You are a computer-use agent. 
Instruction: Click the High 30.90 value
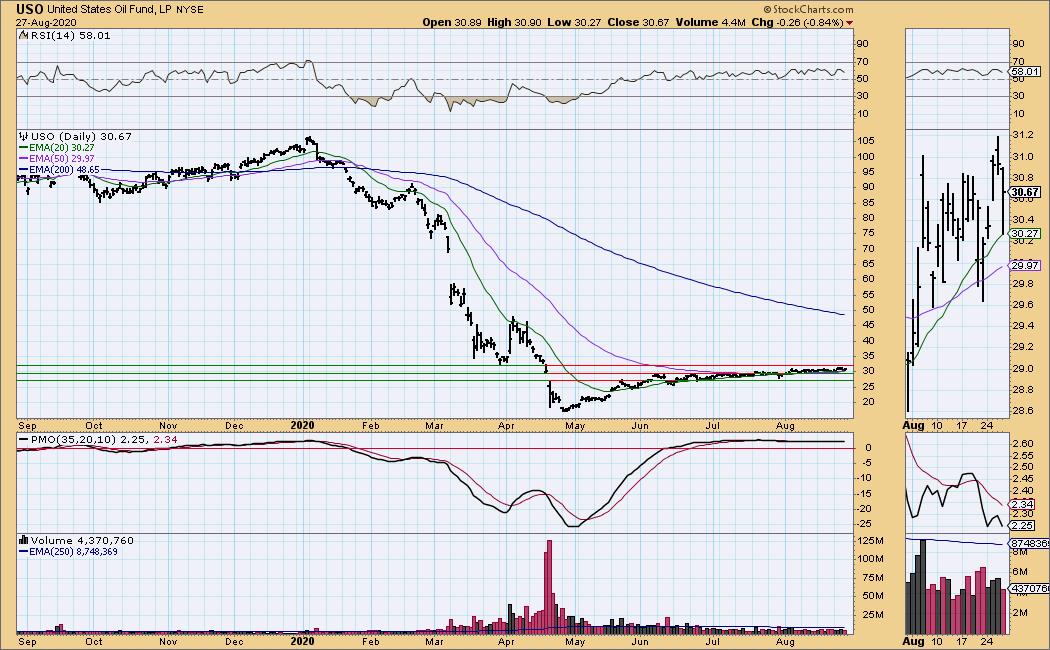(x=514, y=22)
